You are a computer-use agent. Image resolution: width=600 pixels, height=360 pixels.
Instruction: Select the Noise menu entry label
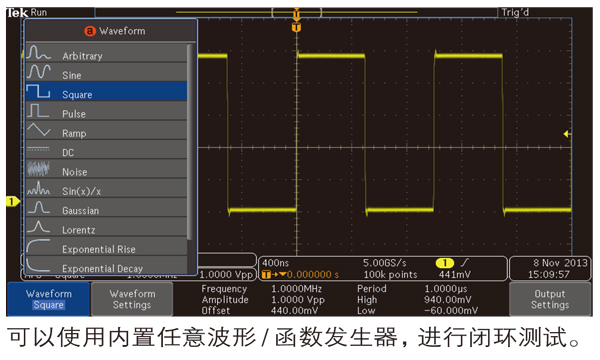(75, 172)
